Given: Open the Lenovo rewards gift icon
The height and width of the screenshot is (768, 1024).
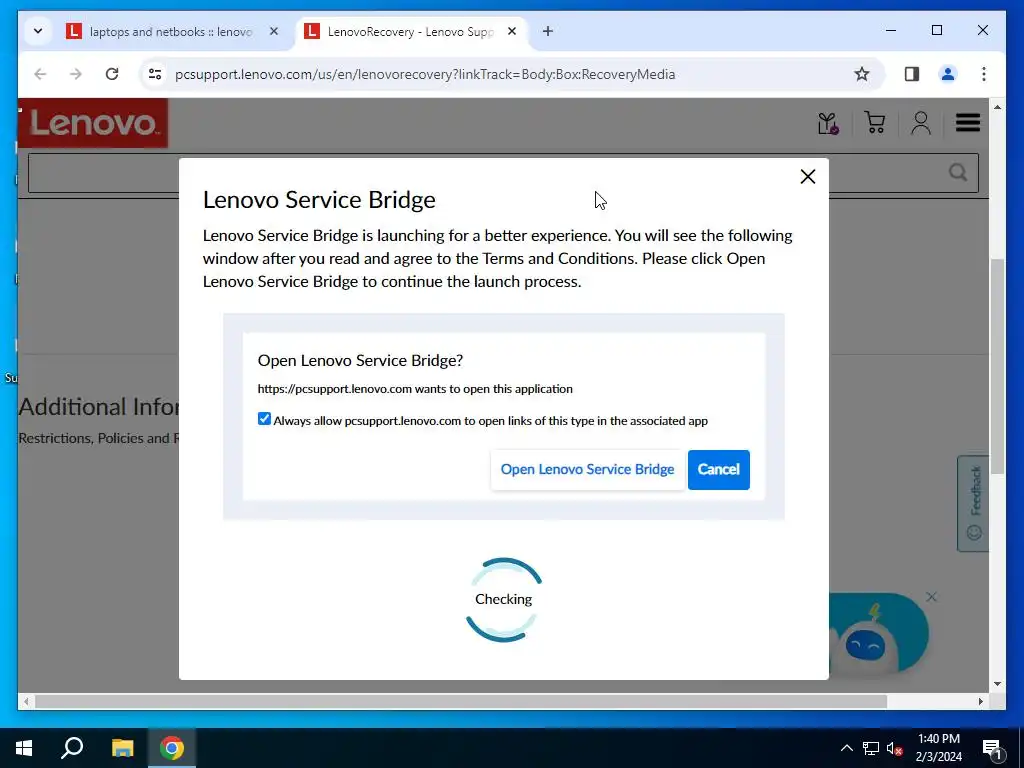Looking at the screenshot, I should click(828, 123).
